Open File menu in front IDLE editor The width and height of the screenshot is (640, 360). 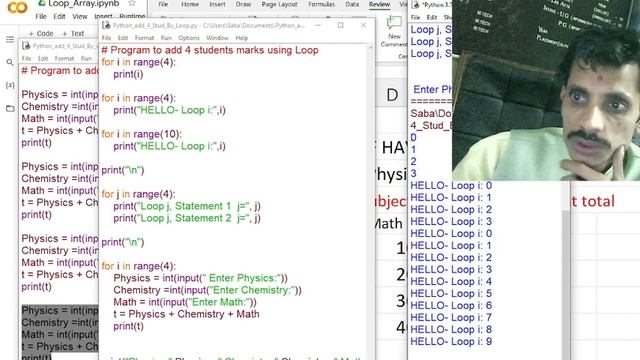(x=106, y=38)
